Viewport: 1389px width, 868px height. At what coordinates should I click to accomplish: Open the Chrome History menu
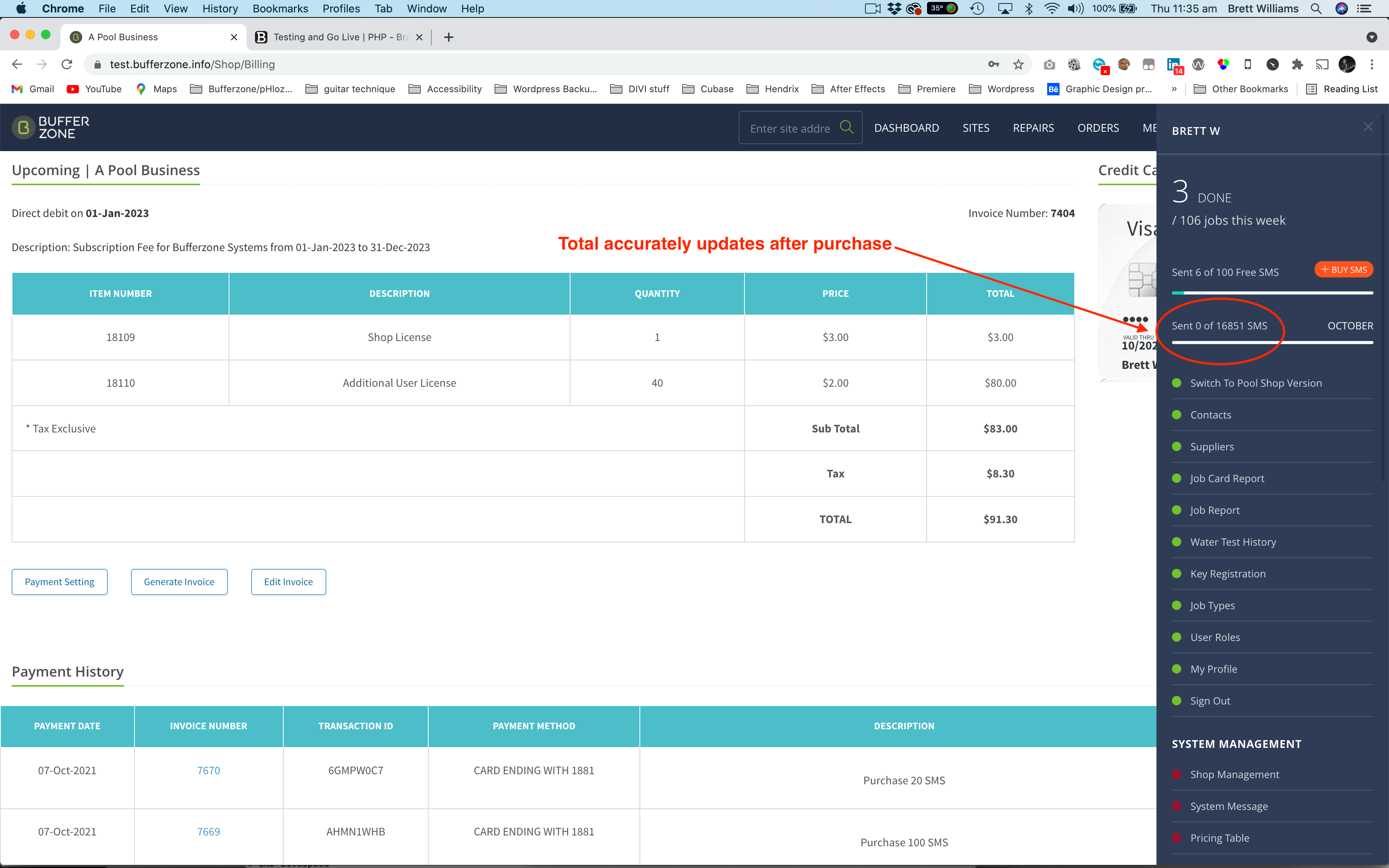pos(220,9)
